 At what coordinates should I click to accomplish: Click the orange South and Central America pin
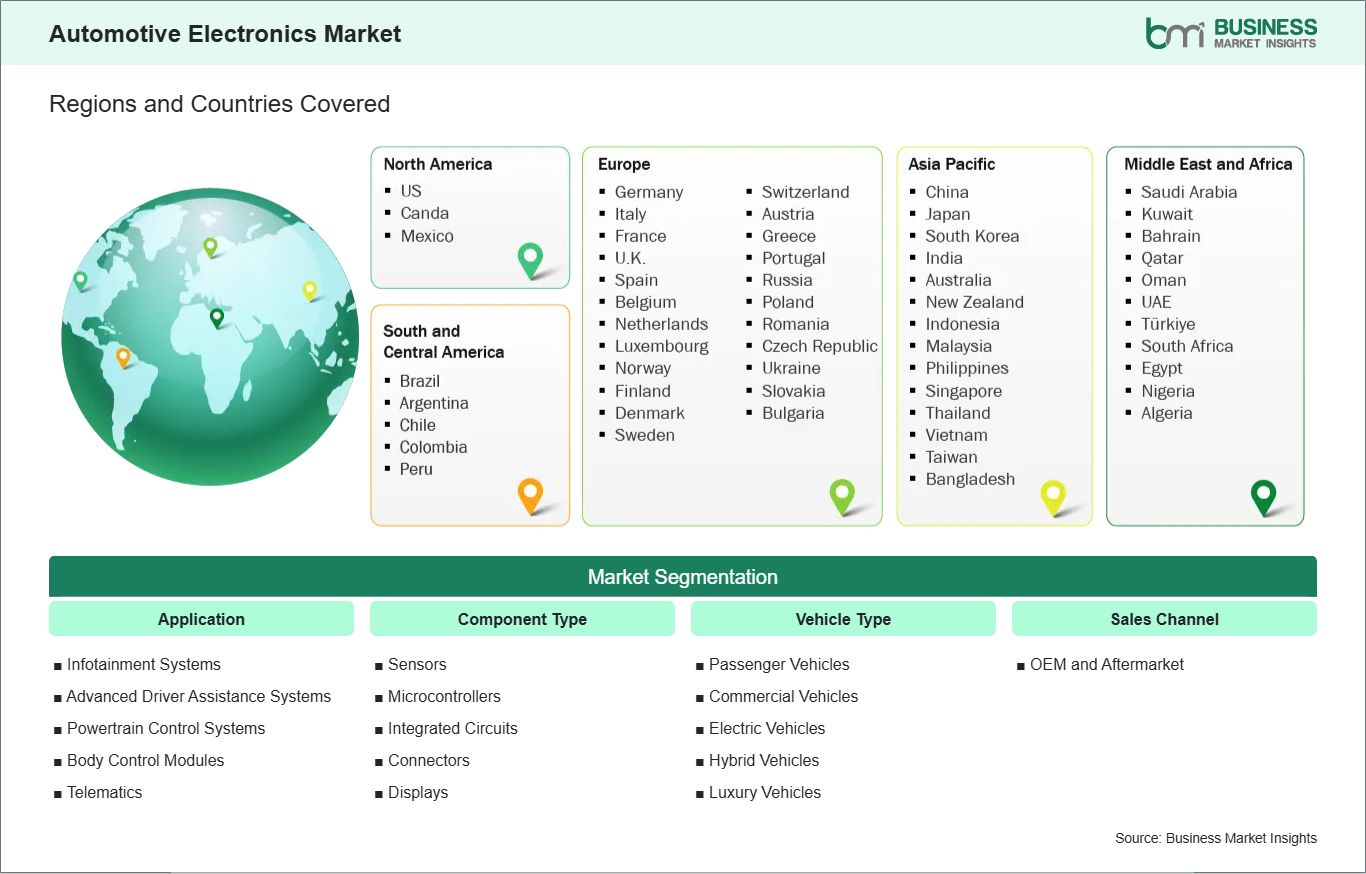point(530,494)
